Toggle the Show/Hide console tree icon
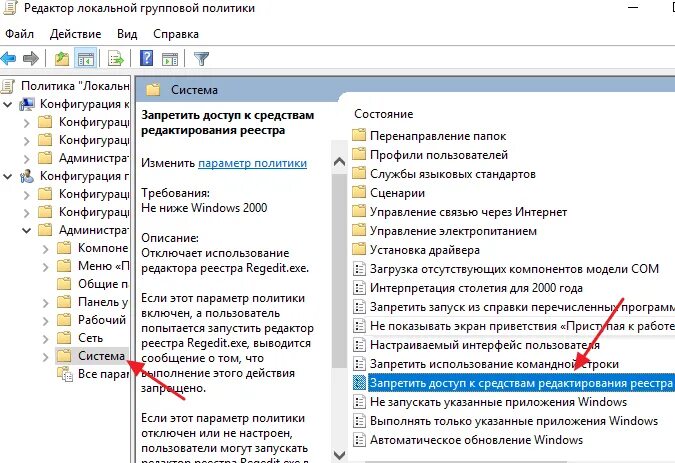 (x=86, y=59)
